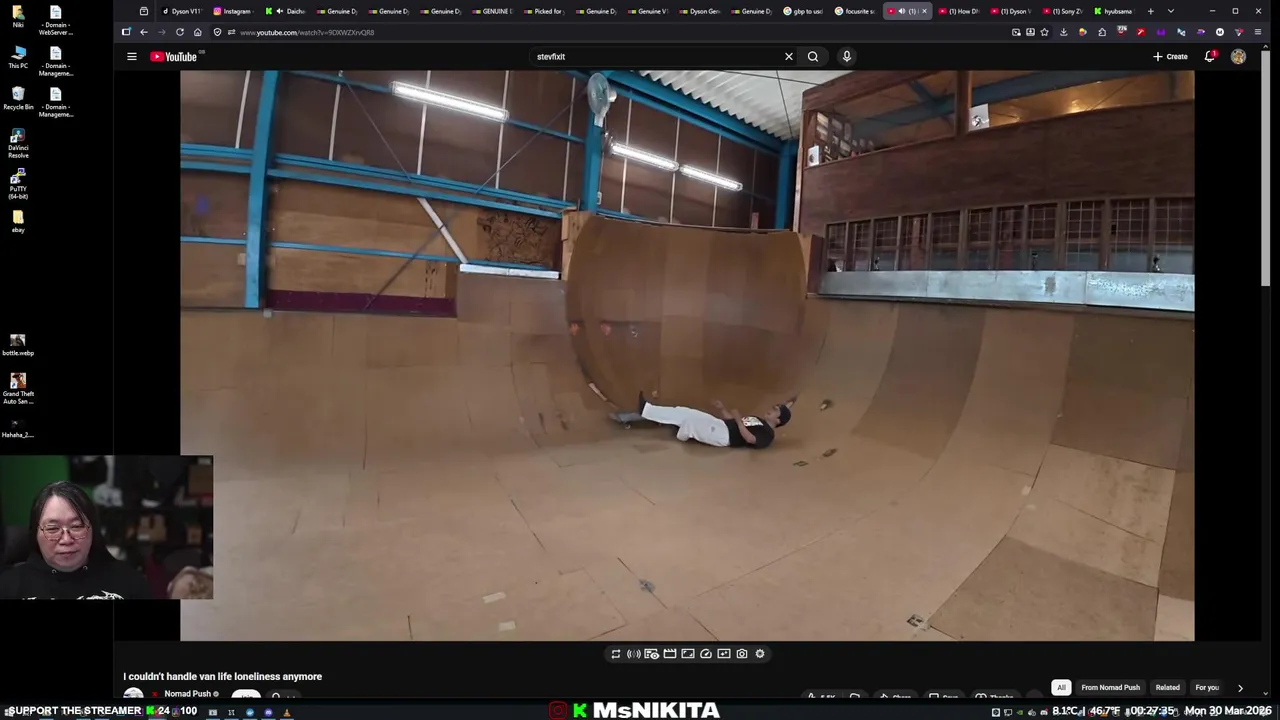Open the browser downloads arrow icon
The image size is (1280, 720).
(x=1063, y=32)
